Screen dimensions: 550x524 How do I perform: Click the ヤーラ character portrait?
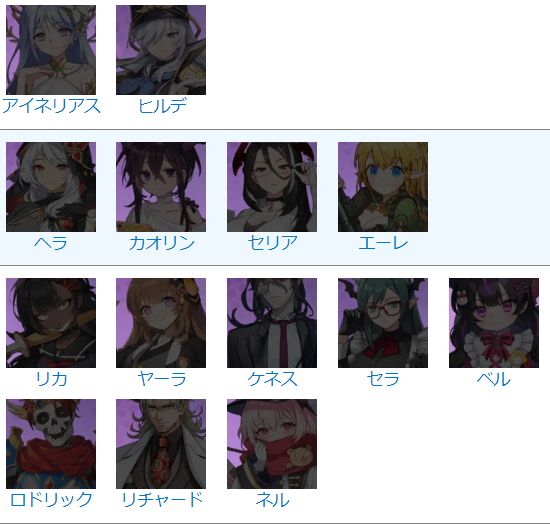point(161,323)
